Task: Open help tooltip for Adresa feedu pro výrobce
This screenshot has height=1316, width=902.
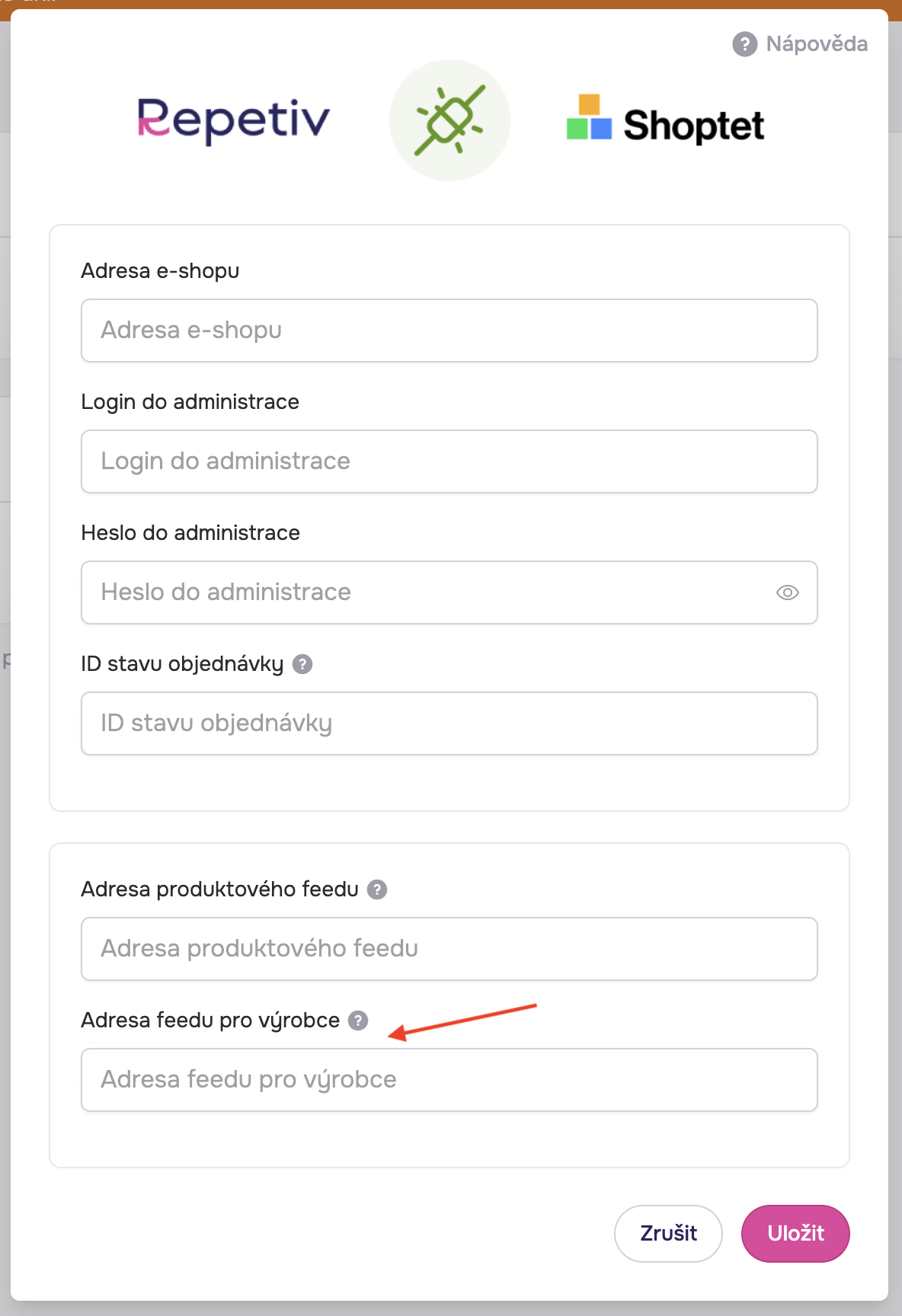Action: coord(358,1021)
